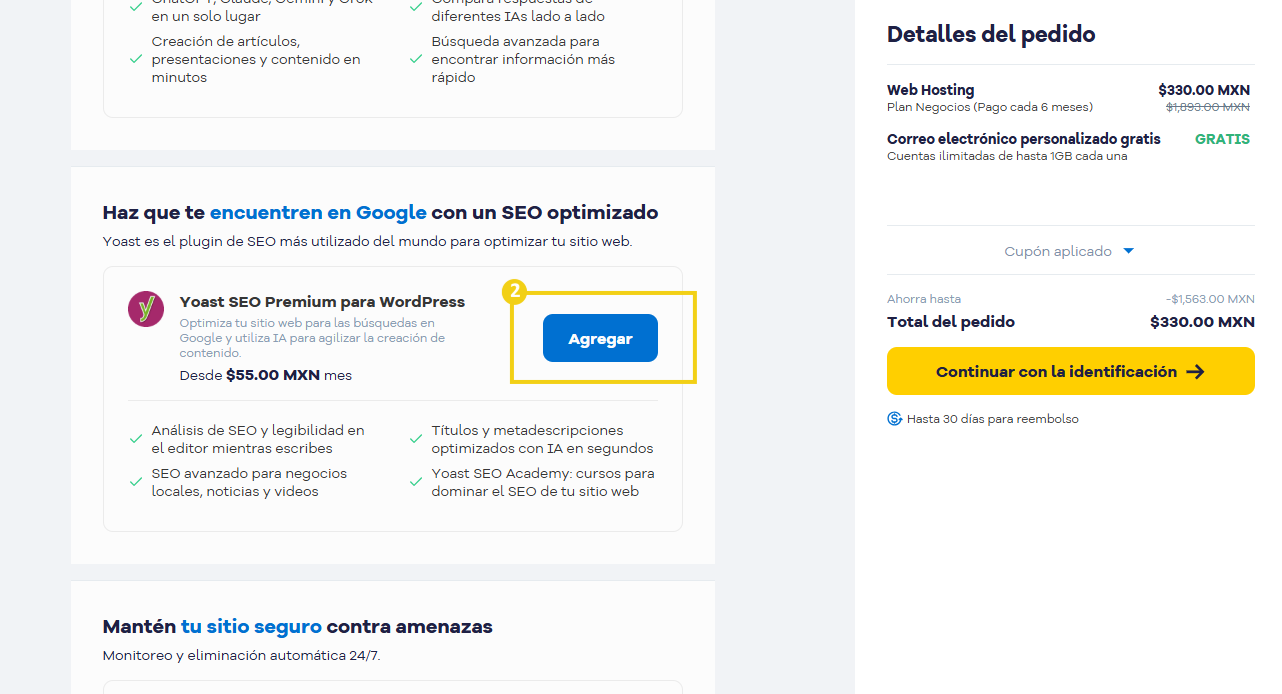Viewport: 1282px width, 694px height.
Task: Click the Yoast SEO plugin logo
Action: 146,309
